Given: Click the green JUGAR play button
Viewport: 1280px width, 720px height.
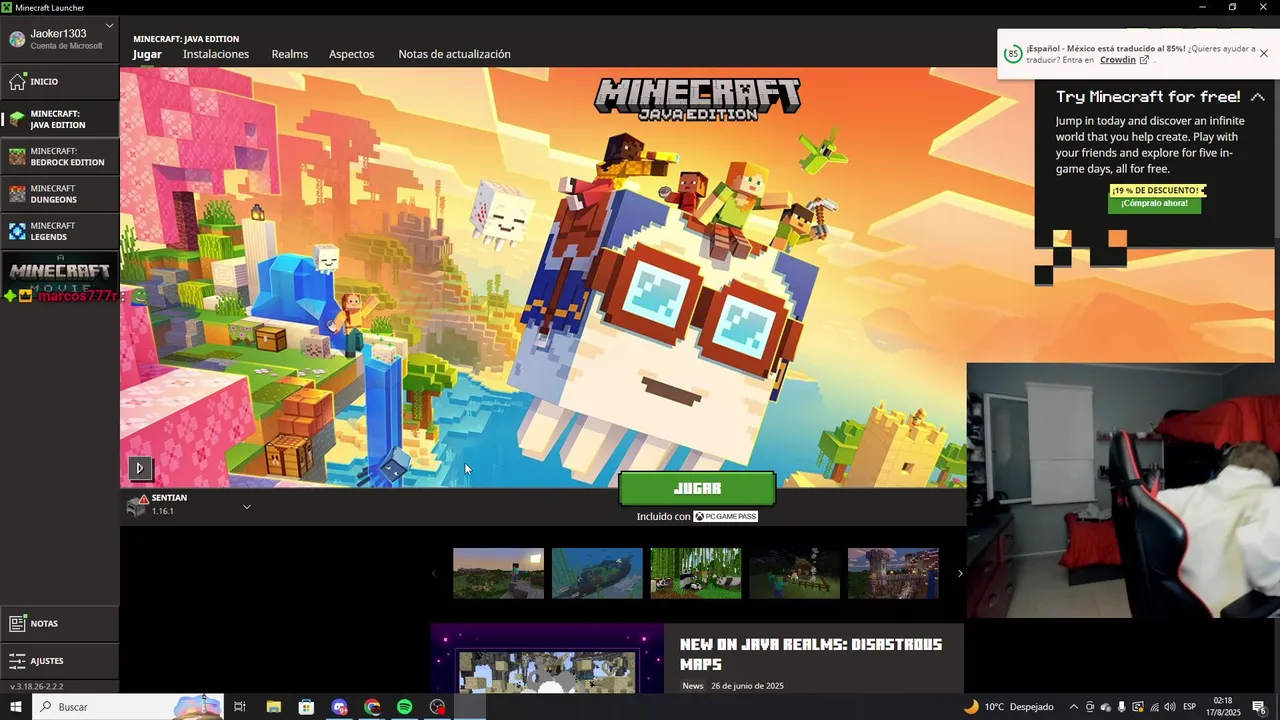Looking at the screenshot, I should (697, 489).
